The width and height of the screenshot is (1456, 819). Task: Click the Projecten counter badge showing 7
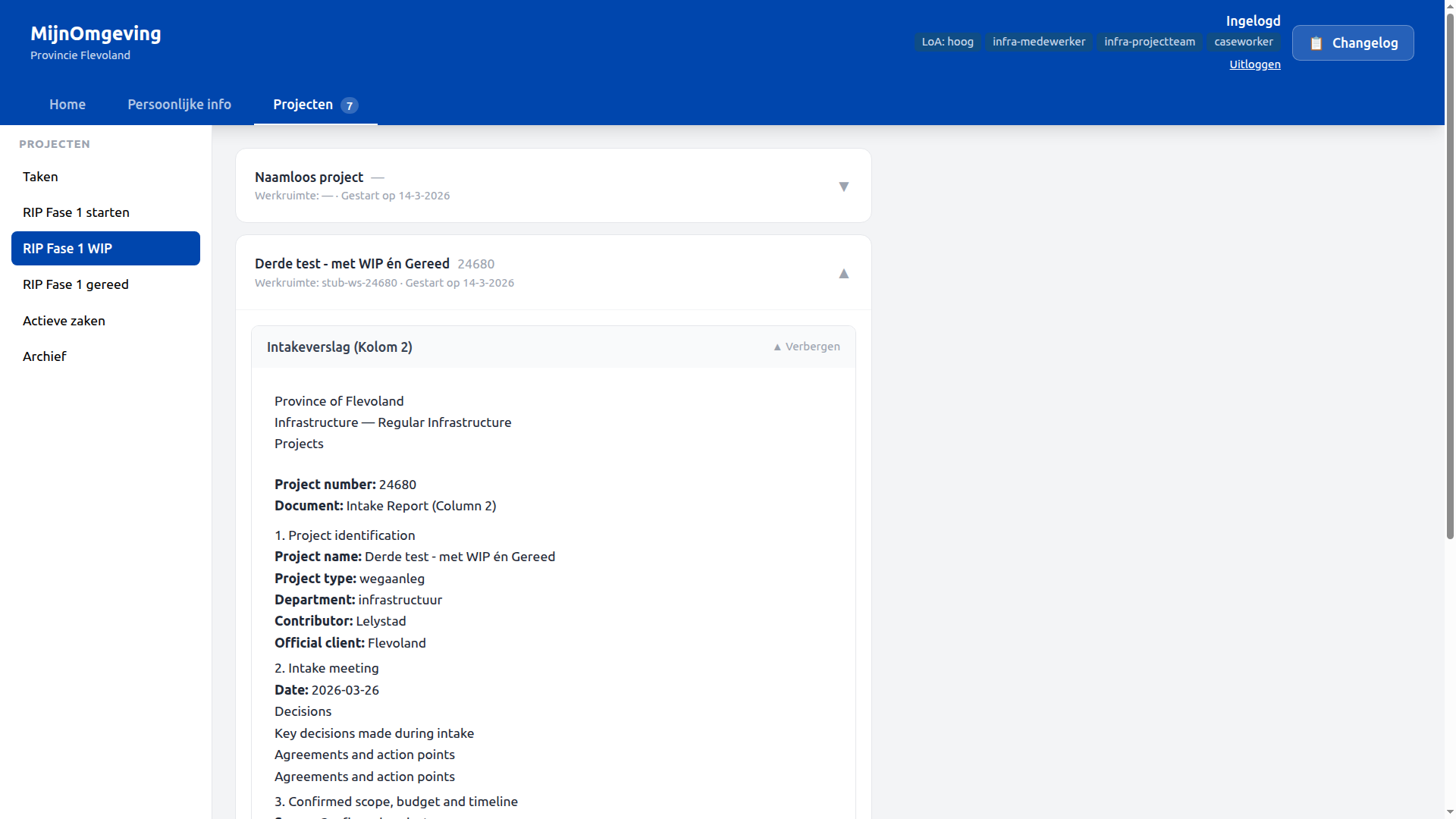tap(350, 105)
